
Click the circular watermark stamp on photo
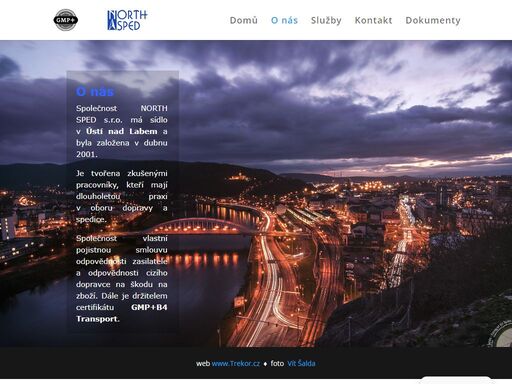501,332
